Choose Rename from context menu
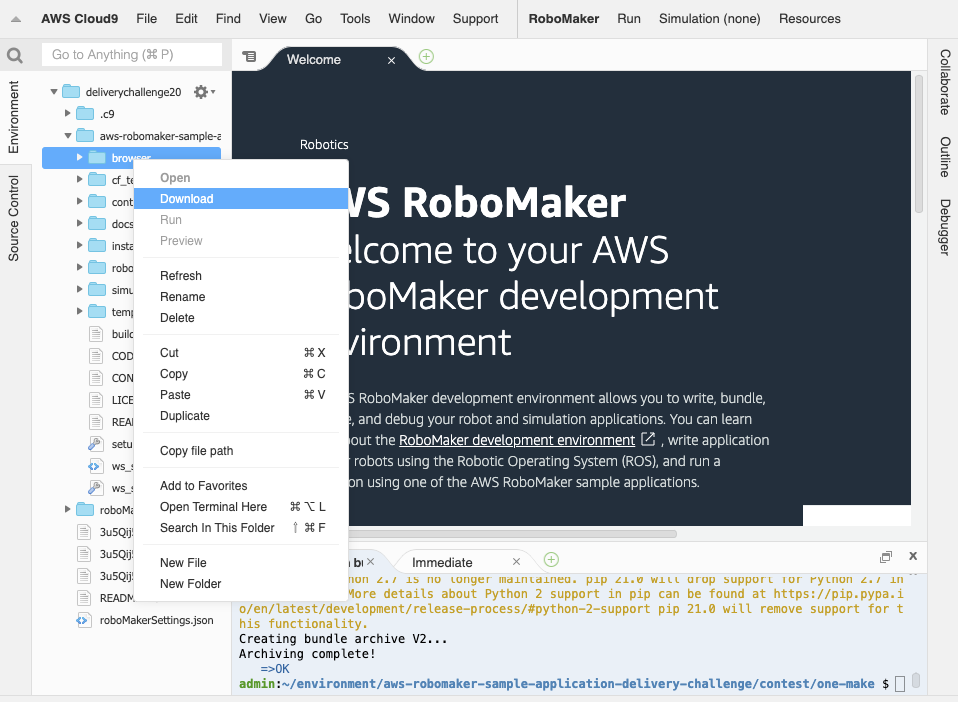The image size is (958, 702). 241,296
